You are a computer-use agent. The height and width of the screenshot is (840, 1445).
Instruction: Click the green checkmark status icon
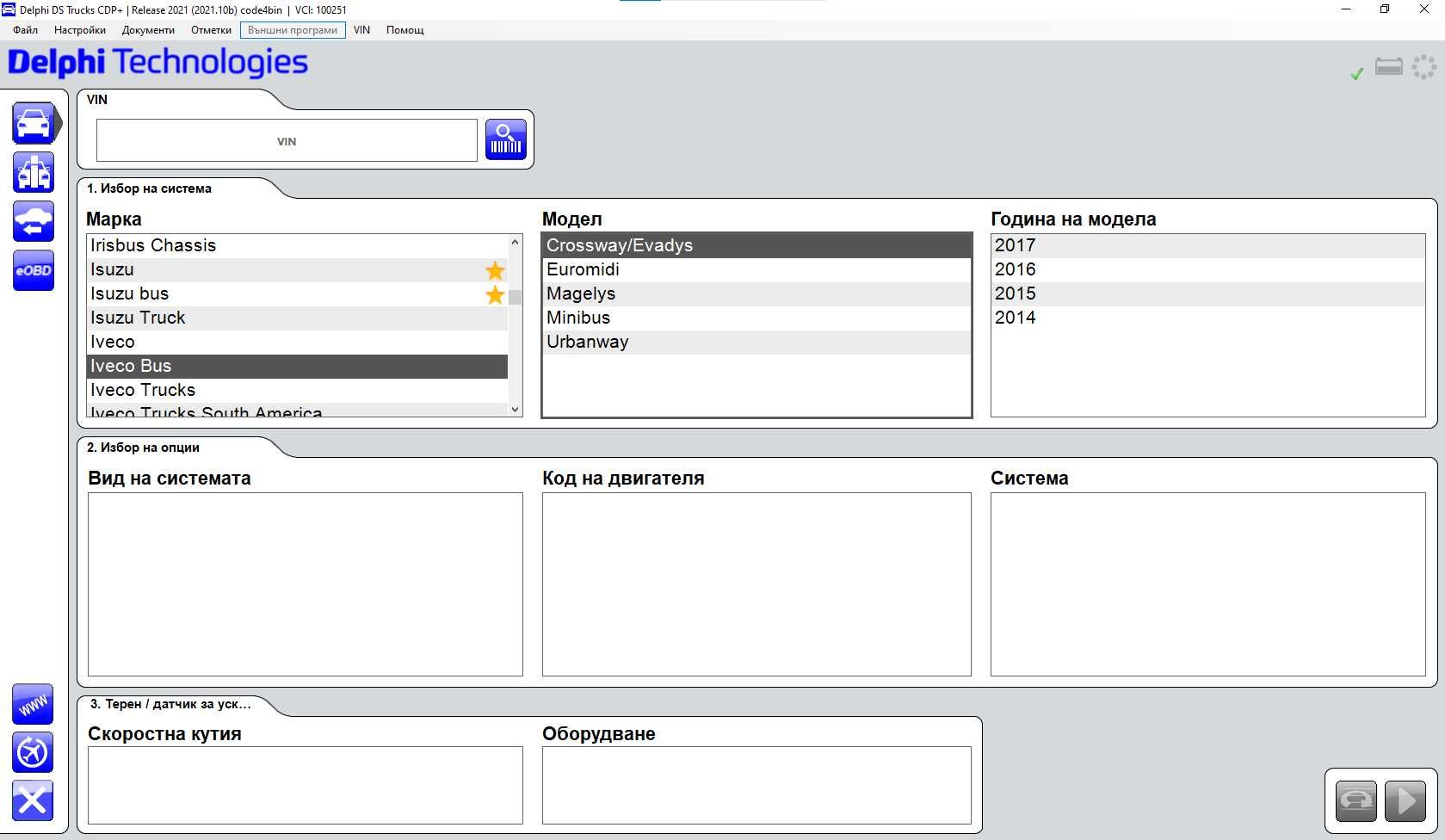1357,74
